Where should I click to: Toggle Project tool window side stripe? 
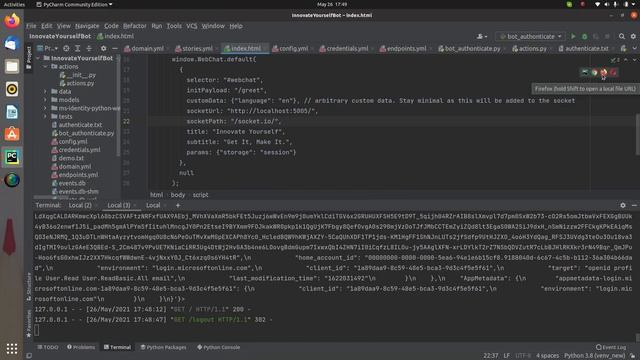tap(29, 57)
